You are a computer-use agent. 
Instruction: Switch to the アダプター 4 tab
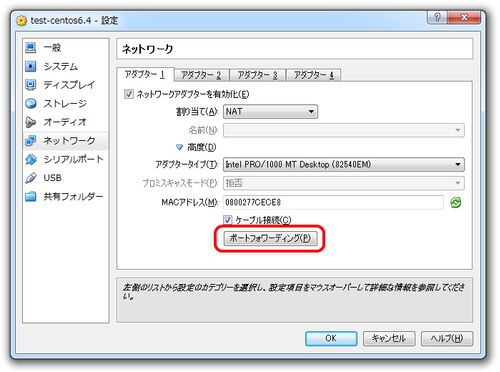click(x=314, y=75)
